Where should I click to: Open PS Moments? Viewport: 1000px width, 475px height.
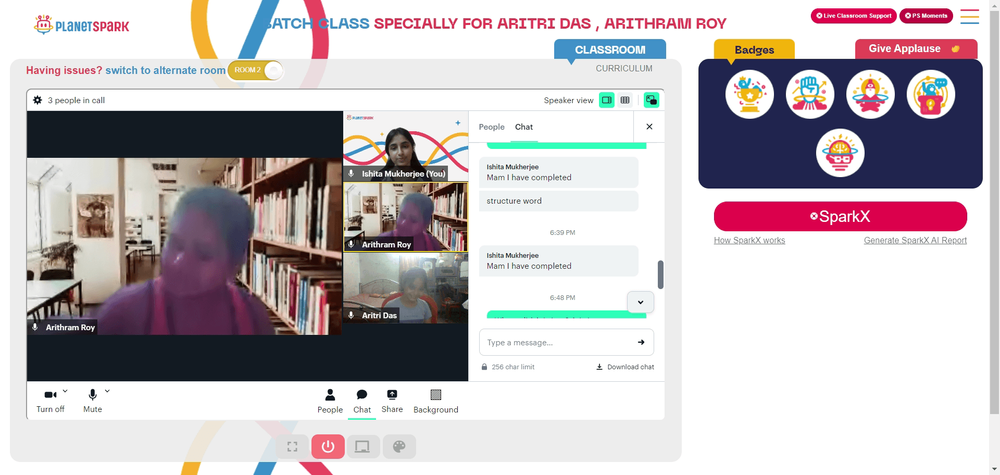(x=926, y=16)
